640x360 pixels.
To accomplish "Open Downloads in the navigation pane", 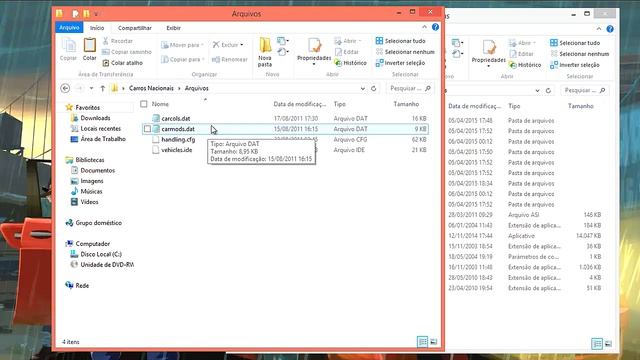I will pos(95,118).
